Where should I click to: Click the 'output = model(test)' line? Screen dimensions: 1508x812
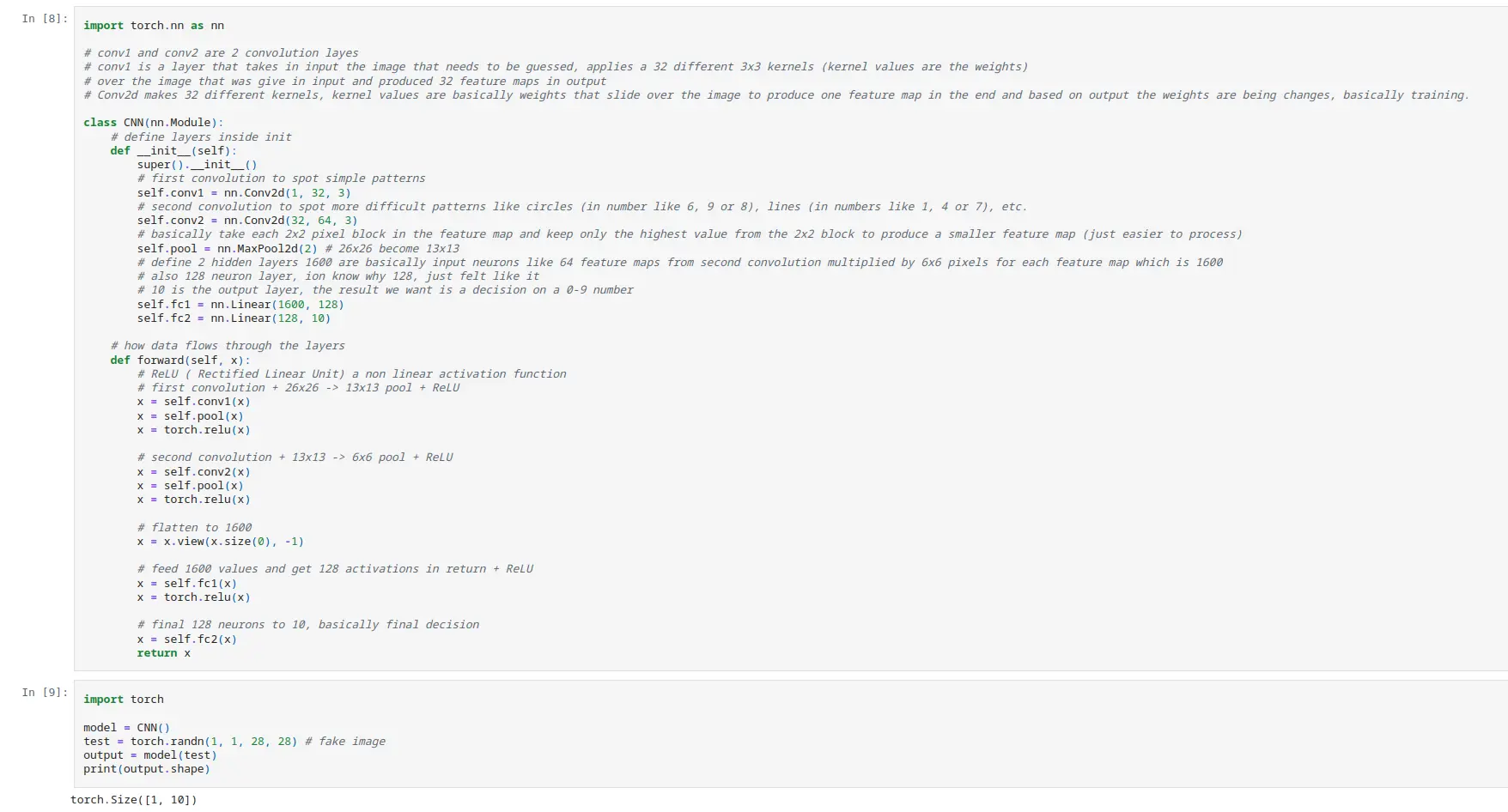[x=150, y=755]
